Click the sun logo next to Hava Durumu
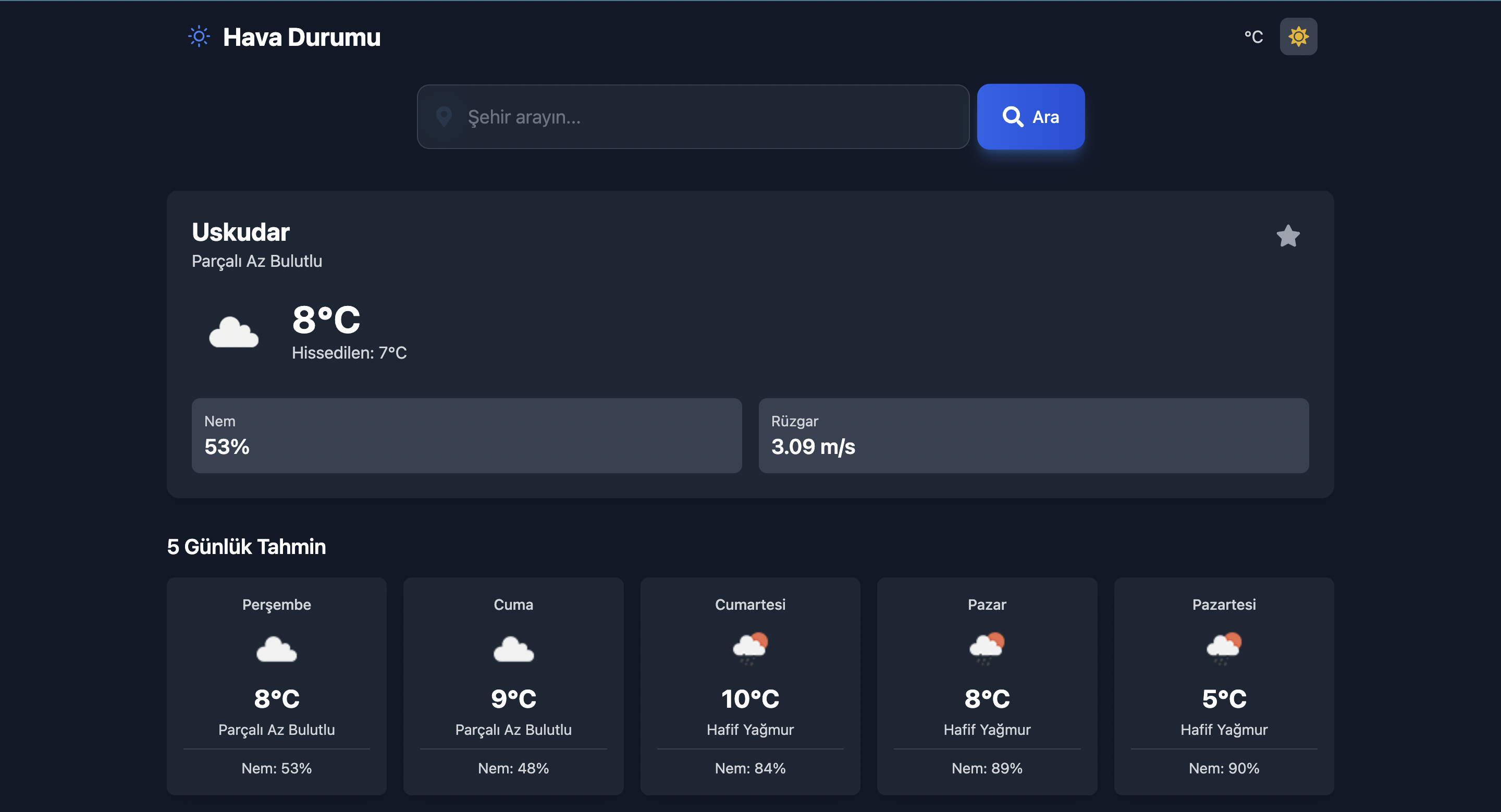1501x812 pixels. tap(199, 36)
